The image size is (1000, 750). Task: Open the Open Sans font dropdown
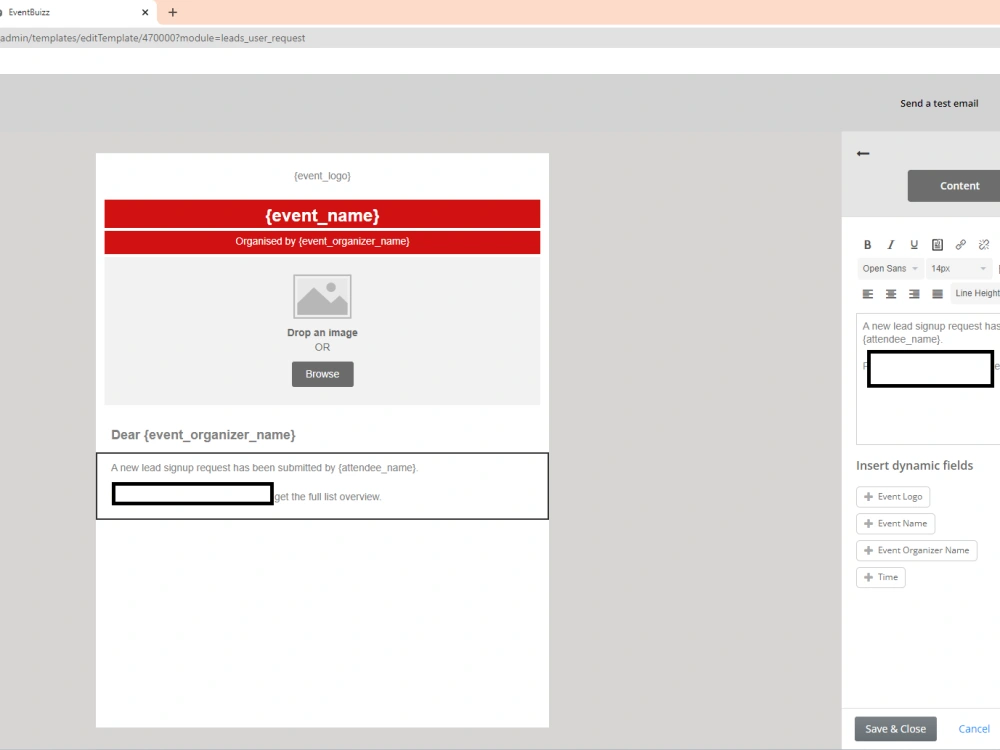(x=890, y=268)
